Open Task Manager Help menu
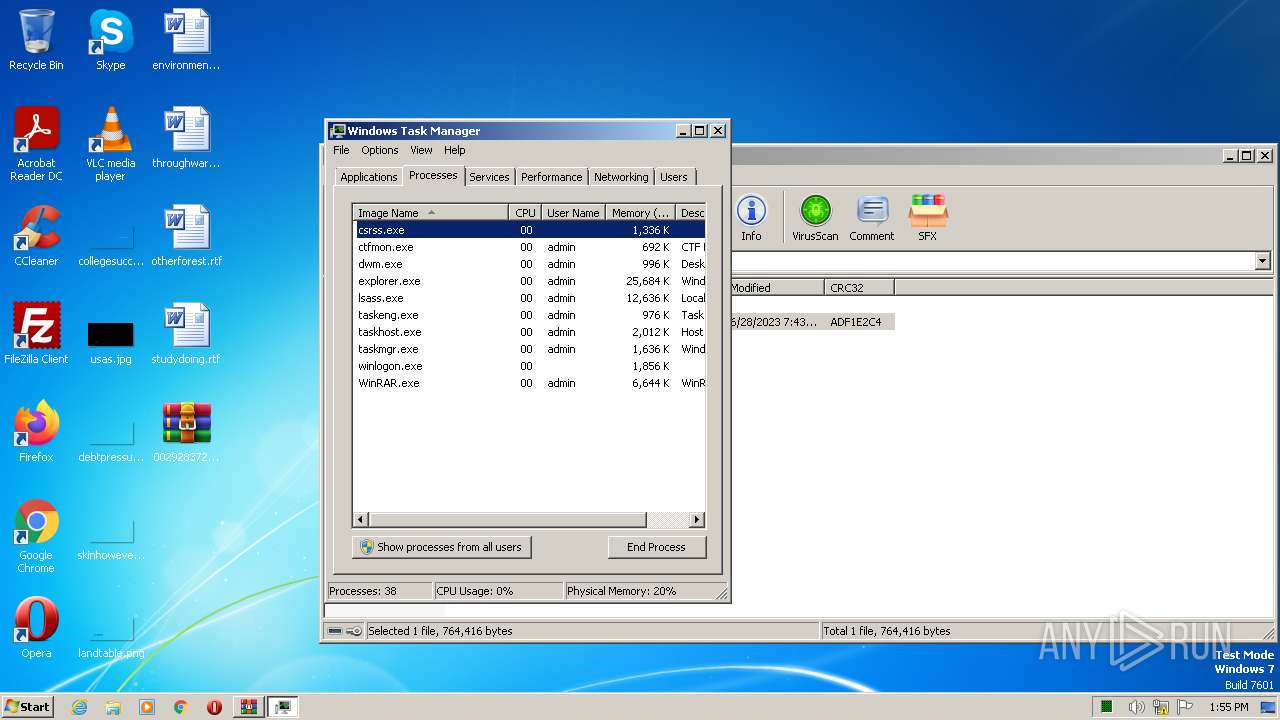 [x=455, y=150]
